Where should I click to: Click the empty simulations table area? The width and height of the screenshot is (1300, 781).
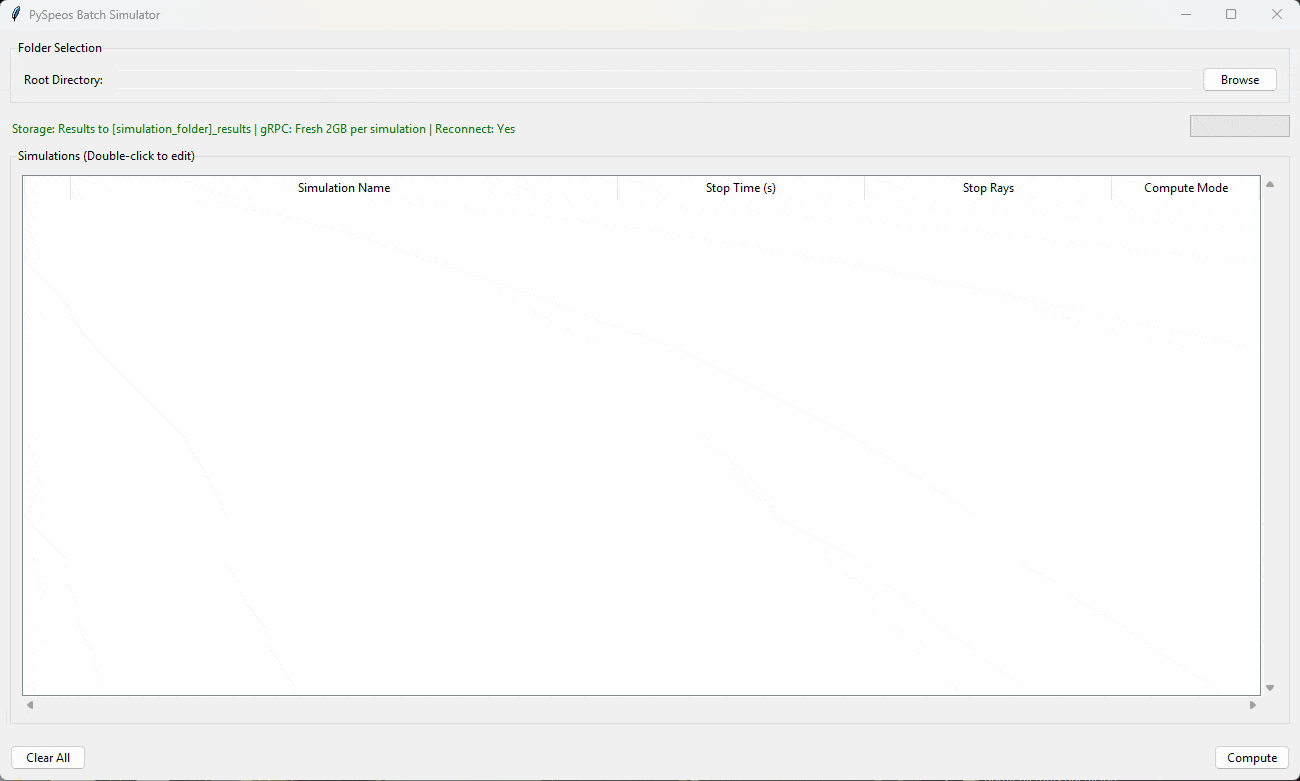pos(641,447)
